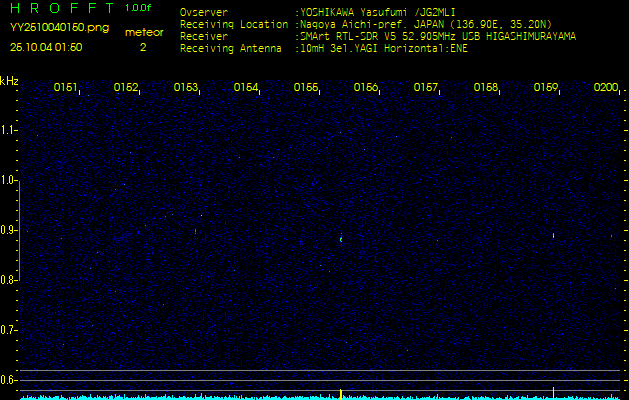Image resolution: width=629 pixels, height=400 pixels.
Task: Click the 0.7 kHz axis label
Action: pyautogui.click(x=7, y=330)
